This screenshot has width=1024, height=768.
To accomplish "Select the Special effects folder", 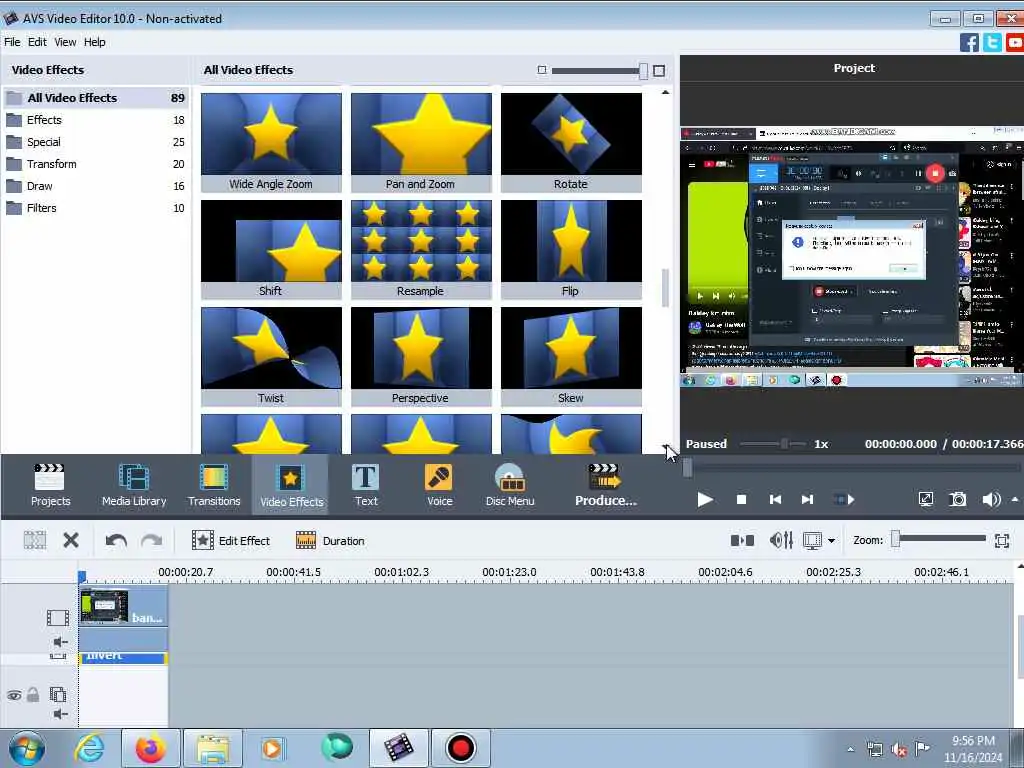I will tap(95, 142).
